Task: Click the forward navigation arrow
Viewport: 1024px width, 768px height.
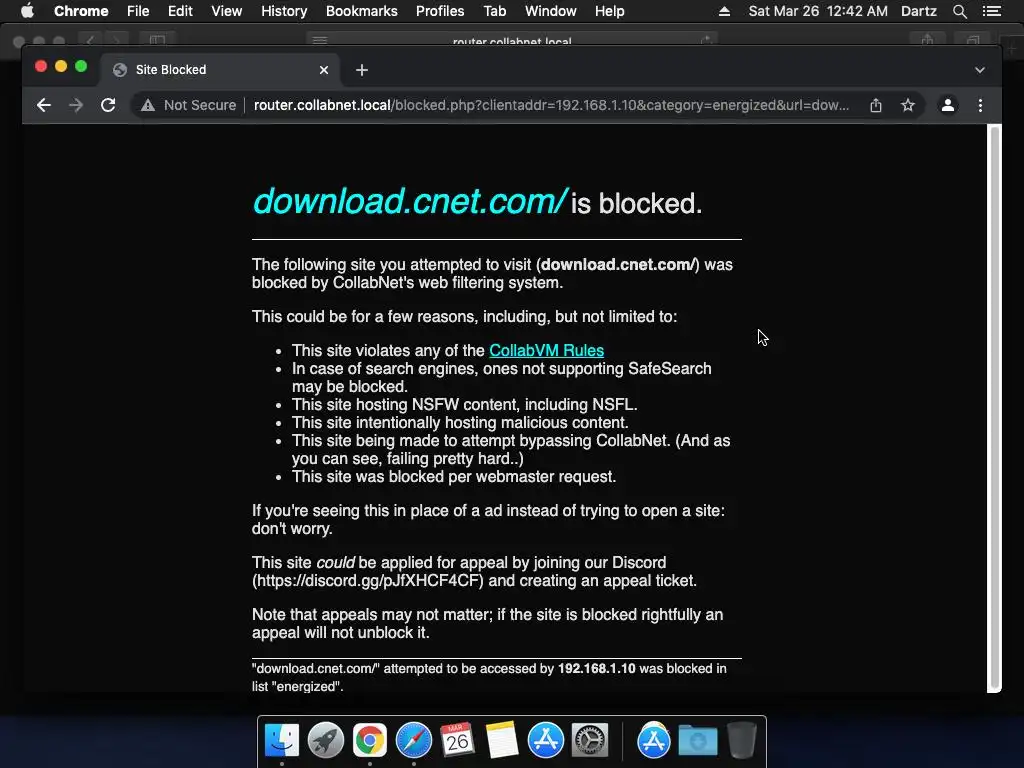Action: [x=76, y=105]
